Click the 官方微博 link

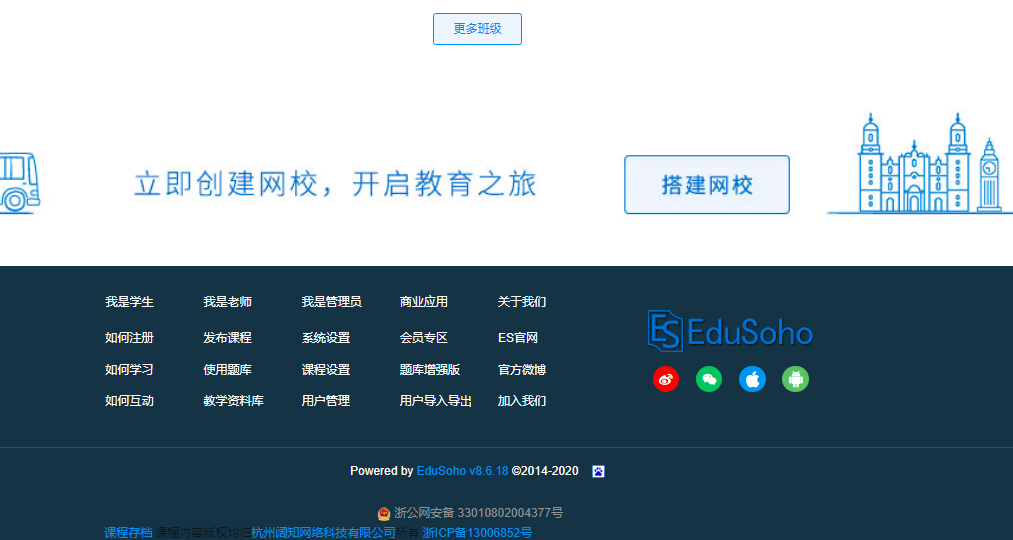click(x=522, y=370)
